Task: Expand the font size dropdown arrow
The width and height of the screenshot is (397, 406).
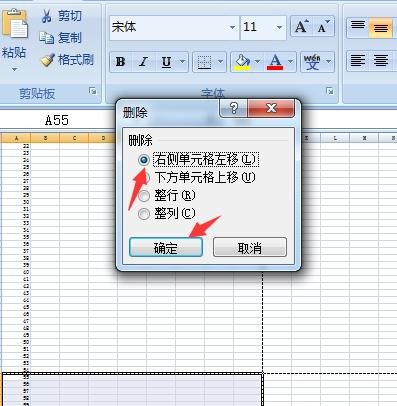Action: pos(279,27)
